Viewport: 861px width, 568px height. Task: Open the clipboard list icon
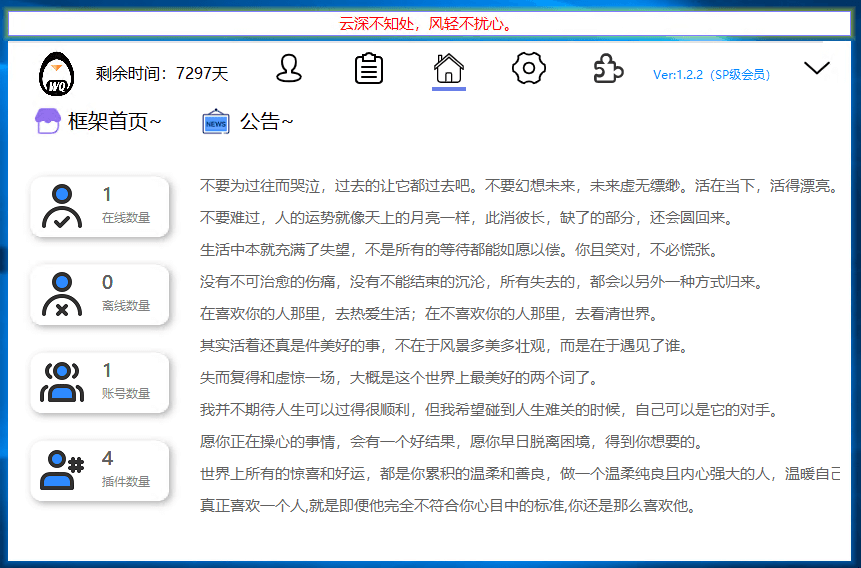[x=369, y=69]
